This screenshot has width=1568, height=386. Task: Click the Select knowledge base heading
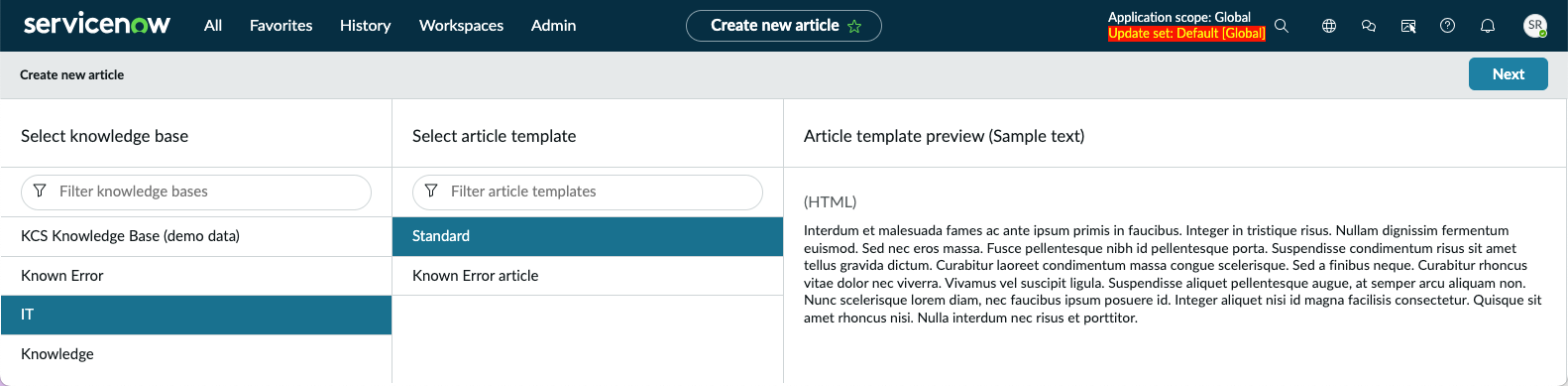click(105, 136)
